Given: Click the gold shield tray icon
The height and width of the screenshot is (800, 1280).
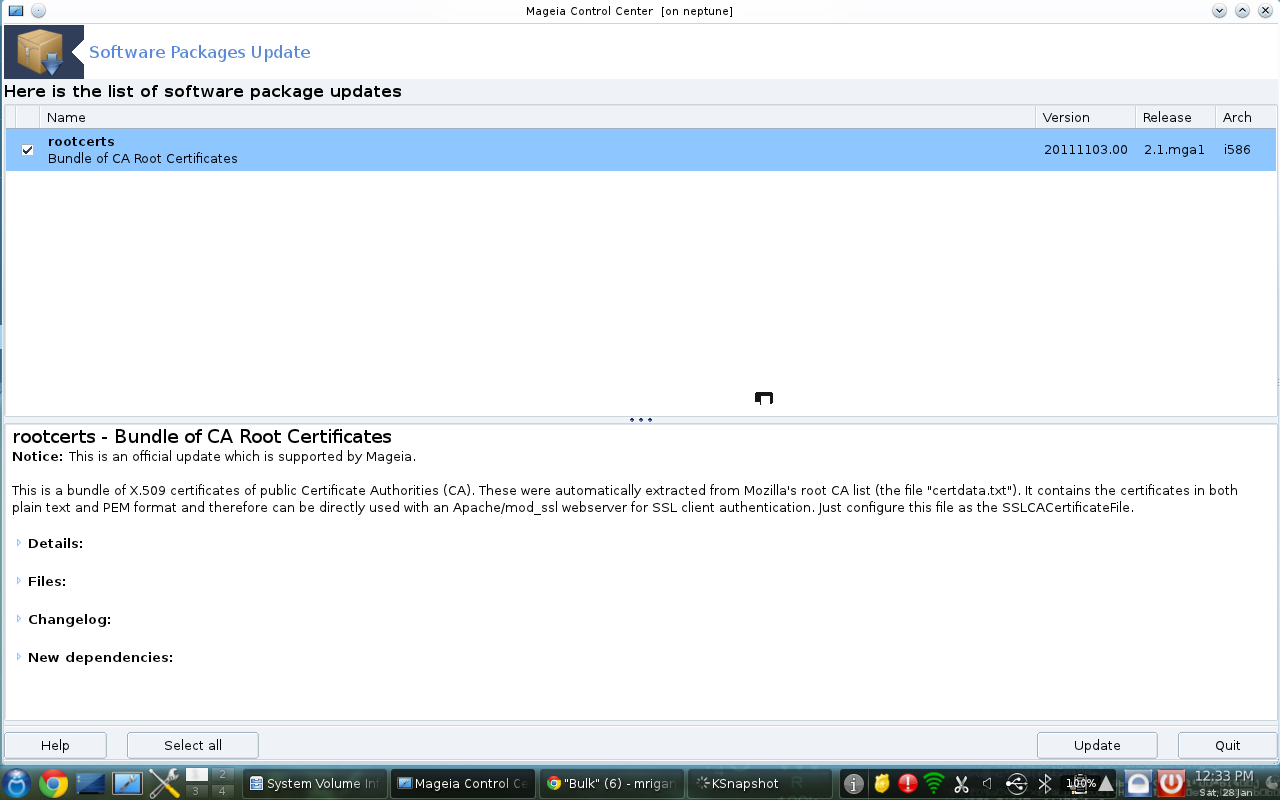Looking at the screenshot, I should (x=881, y=784).
